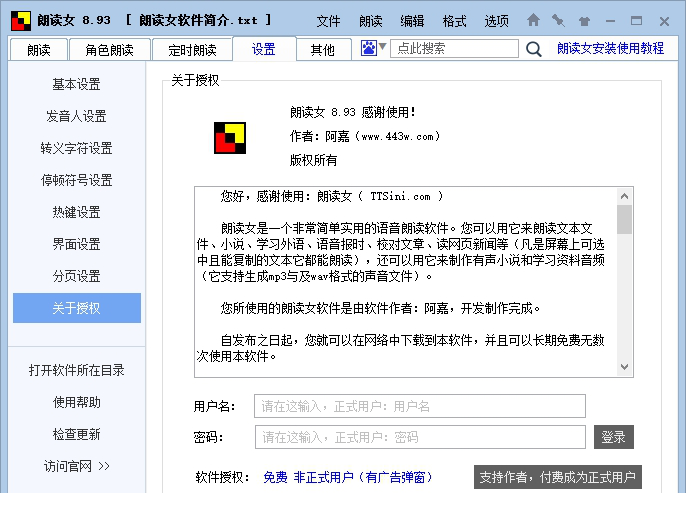Click 检查更新

[x=77, y=434]
